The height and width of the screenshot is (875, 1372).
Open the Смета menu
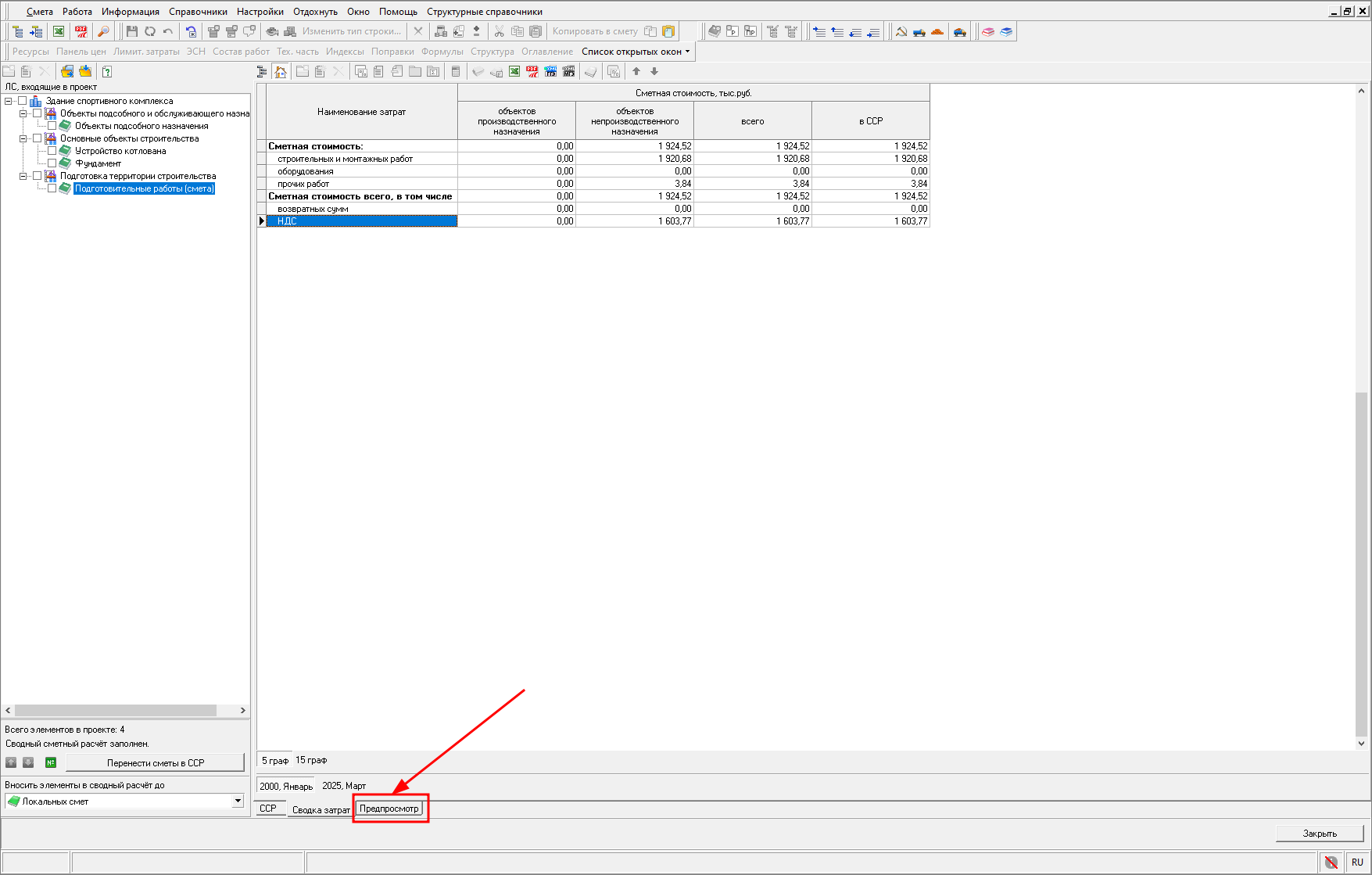click(x=40, y=12)
